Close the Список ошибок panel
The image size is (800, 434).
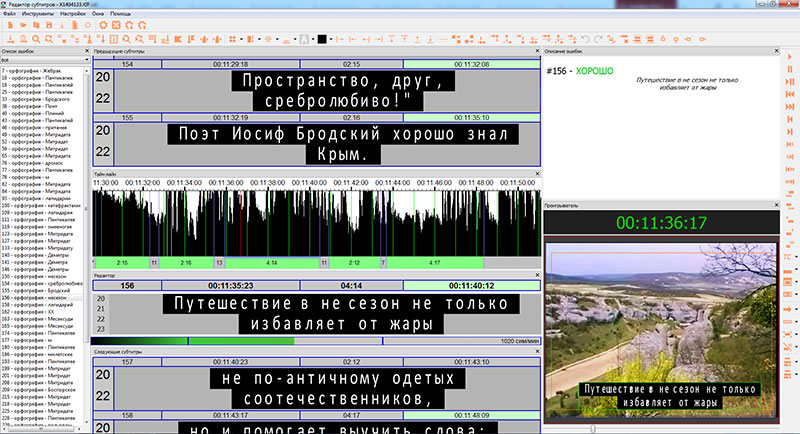[87, 51]
